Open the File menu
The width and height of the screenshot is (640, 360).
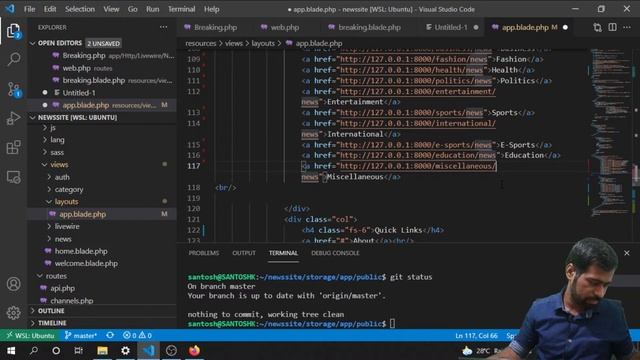[29, 9]
